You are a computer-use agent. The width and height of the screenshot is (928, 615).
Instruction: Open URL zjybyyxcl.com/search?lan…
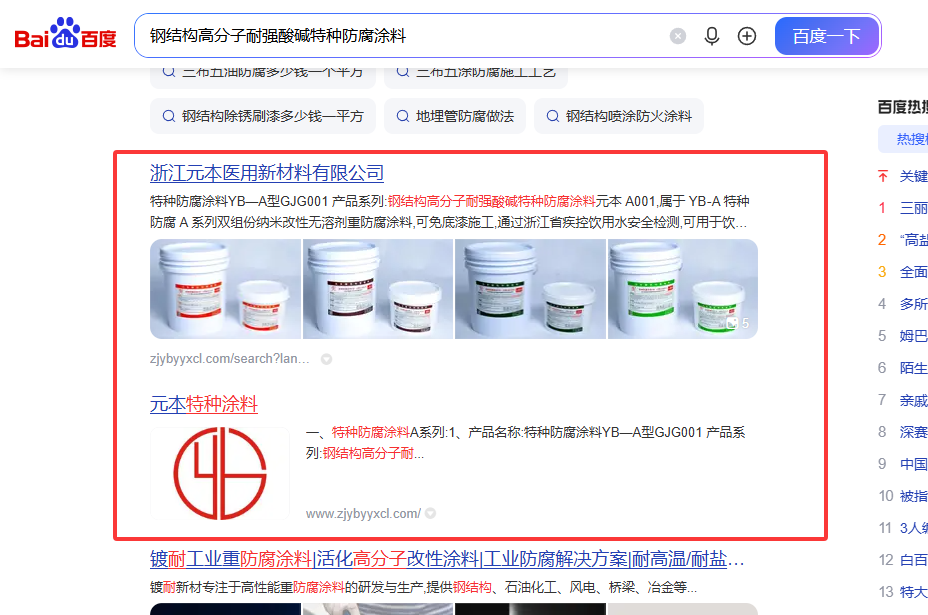click(x=230, y=359)
